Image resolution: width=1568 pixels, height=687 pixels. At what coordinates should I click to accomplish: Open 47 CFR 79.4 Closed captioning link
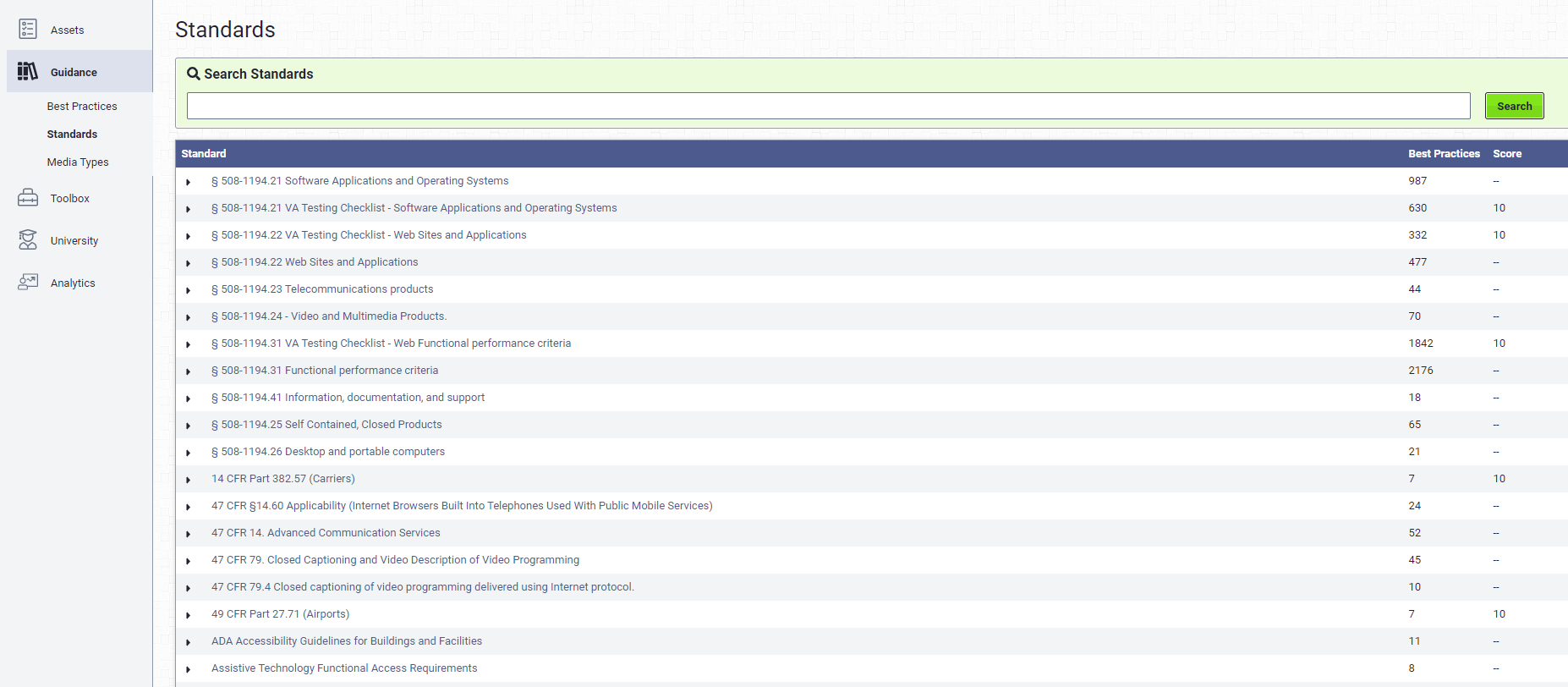pos(423,587)
